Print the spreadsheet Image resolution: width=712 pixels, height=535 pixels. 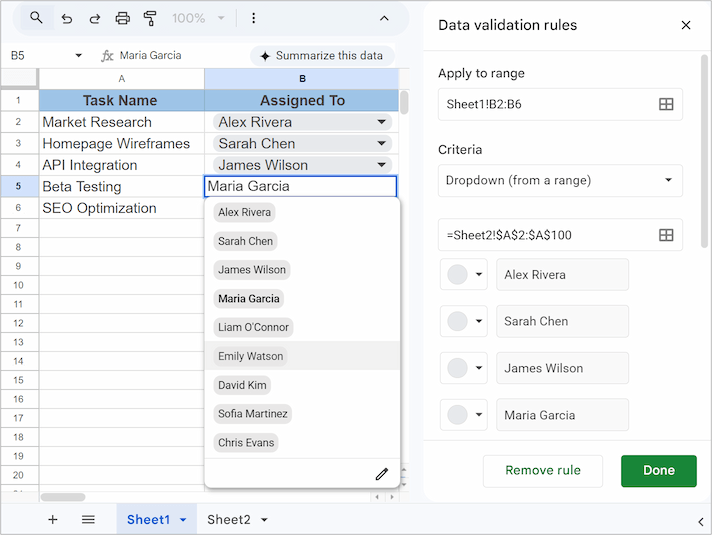pos(123,19)
